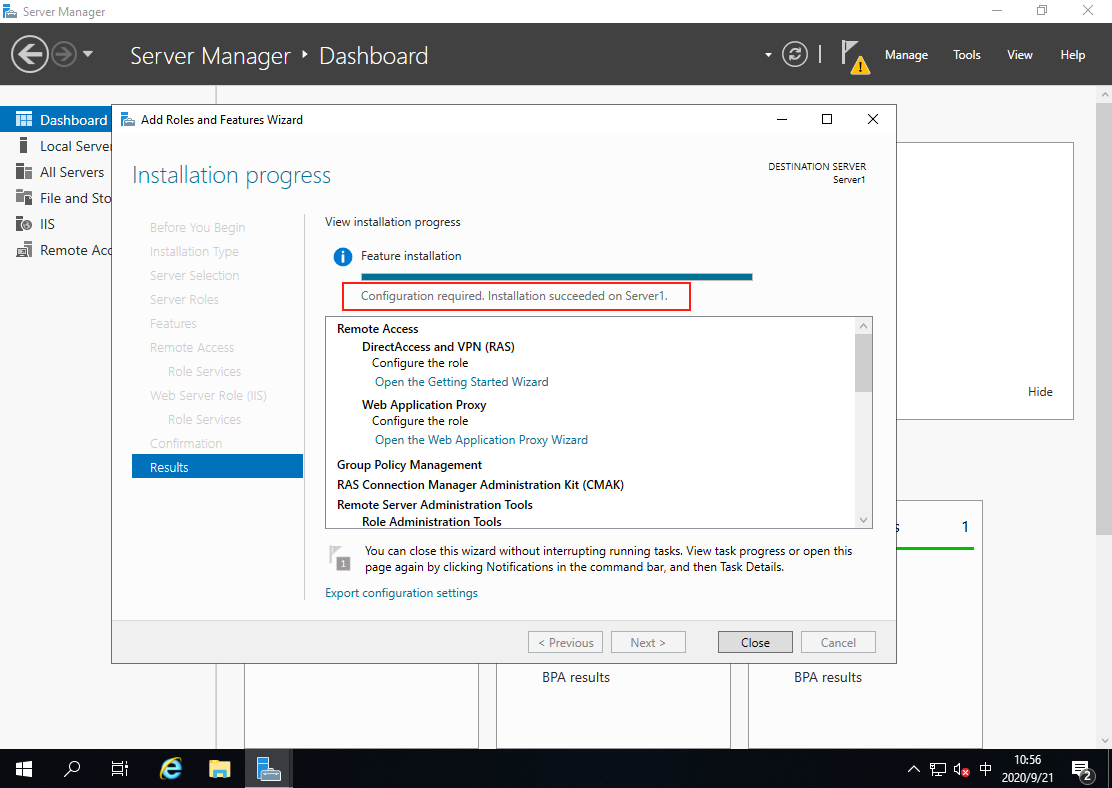The width and height of the screenshot is (1112, 788).
Task: Click Remote Server Administration Tools entry
Action: point(435,504)
